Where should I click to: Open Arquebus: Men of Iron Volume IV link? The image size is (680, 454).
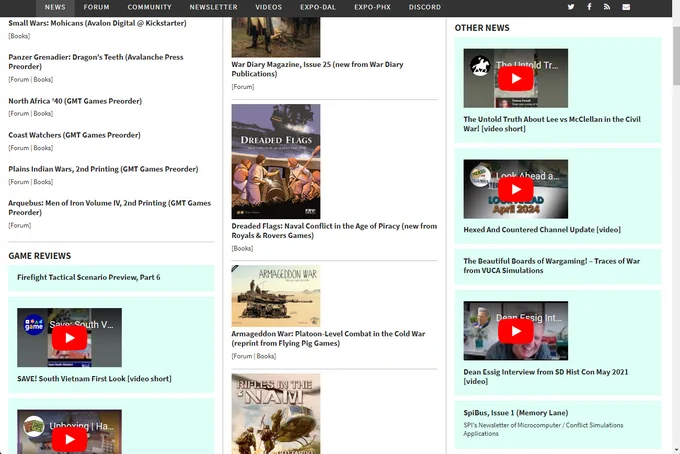click(x=109, y=208)
